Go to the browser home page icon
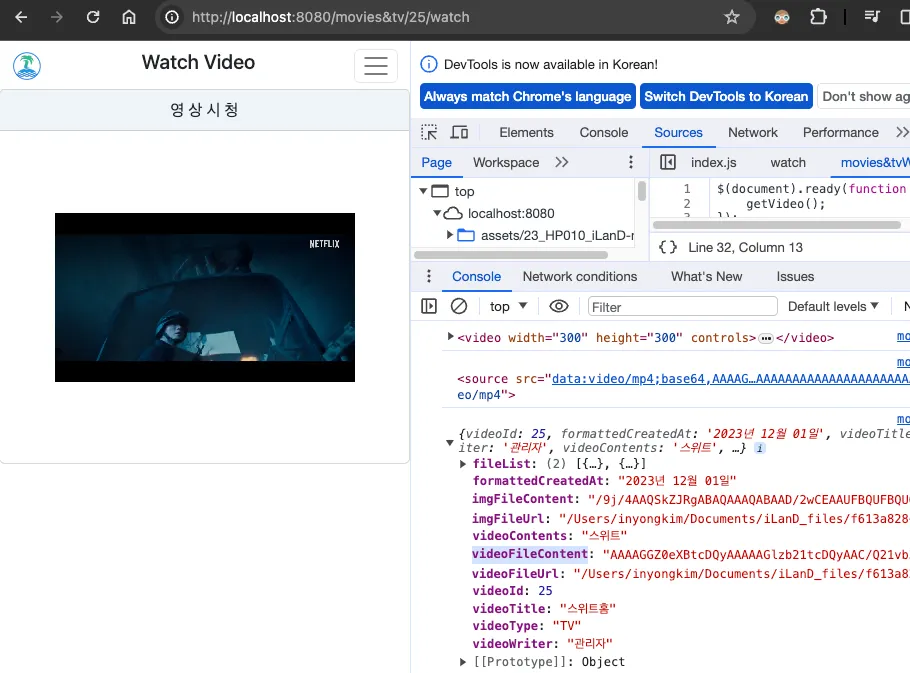The height and width of the screenshot is (673, 910). pos(129,17)
